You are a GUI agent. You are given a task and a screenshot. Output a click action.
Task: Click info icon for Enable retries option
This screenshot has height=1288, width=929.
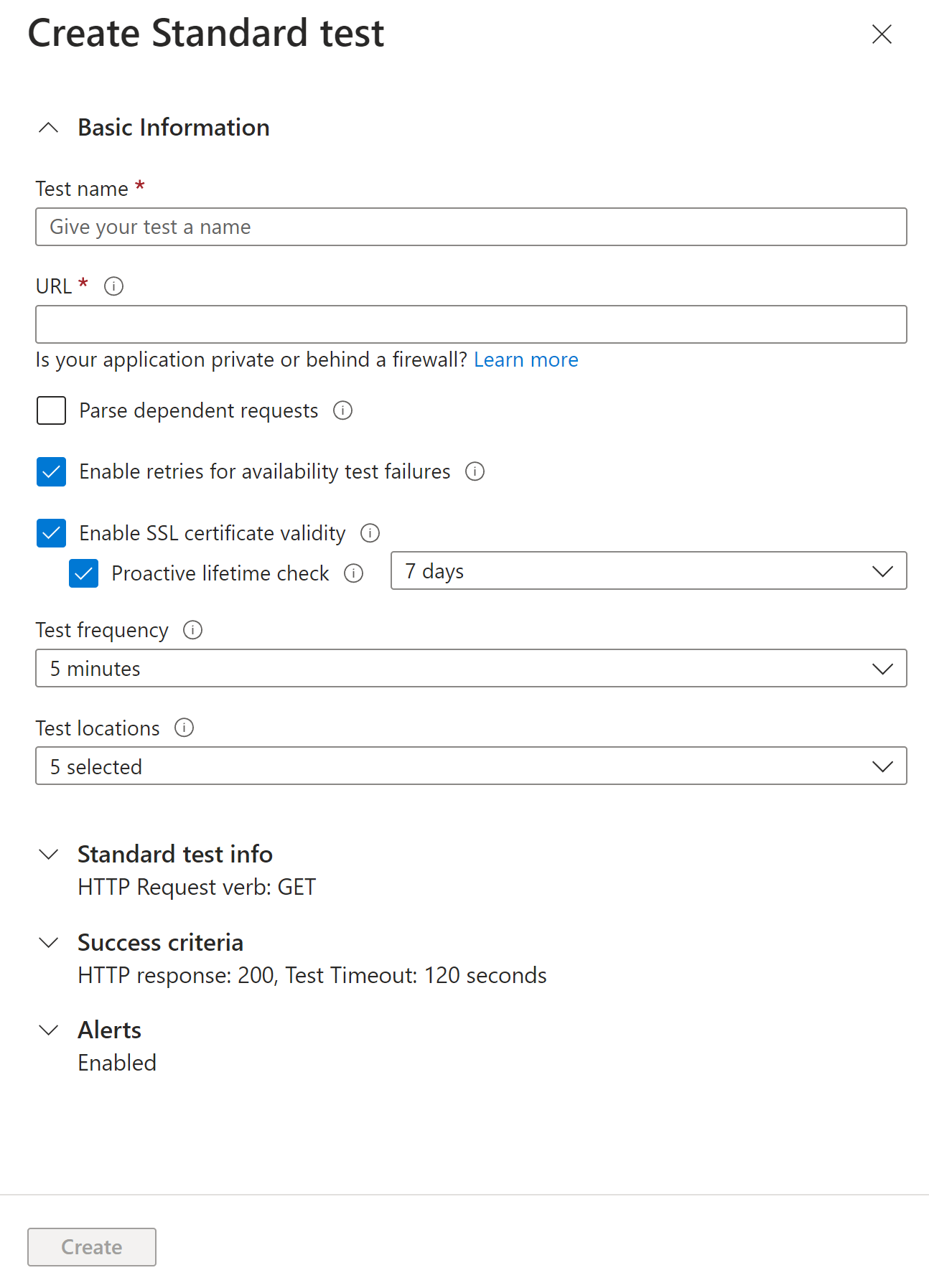tap(475, 471)
